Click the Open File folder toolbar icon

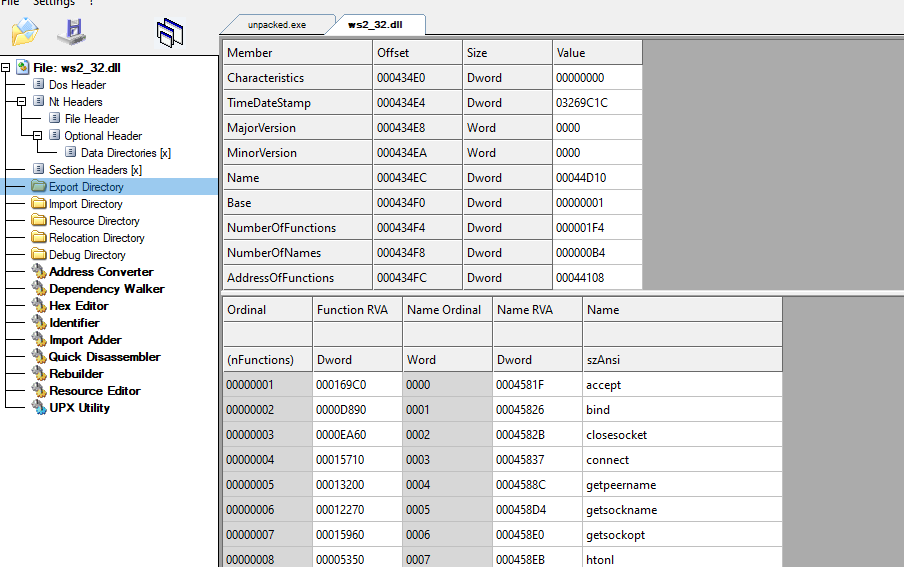(25, 32)
